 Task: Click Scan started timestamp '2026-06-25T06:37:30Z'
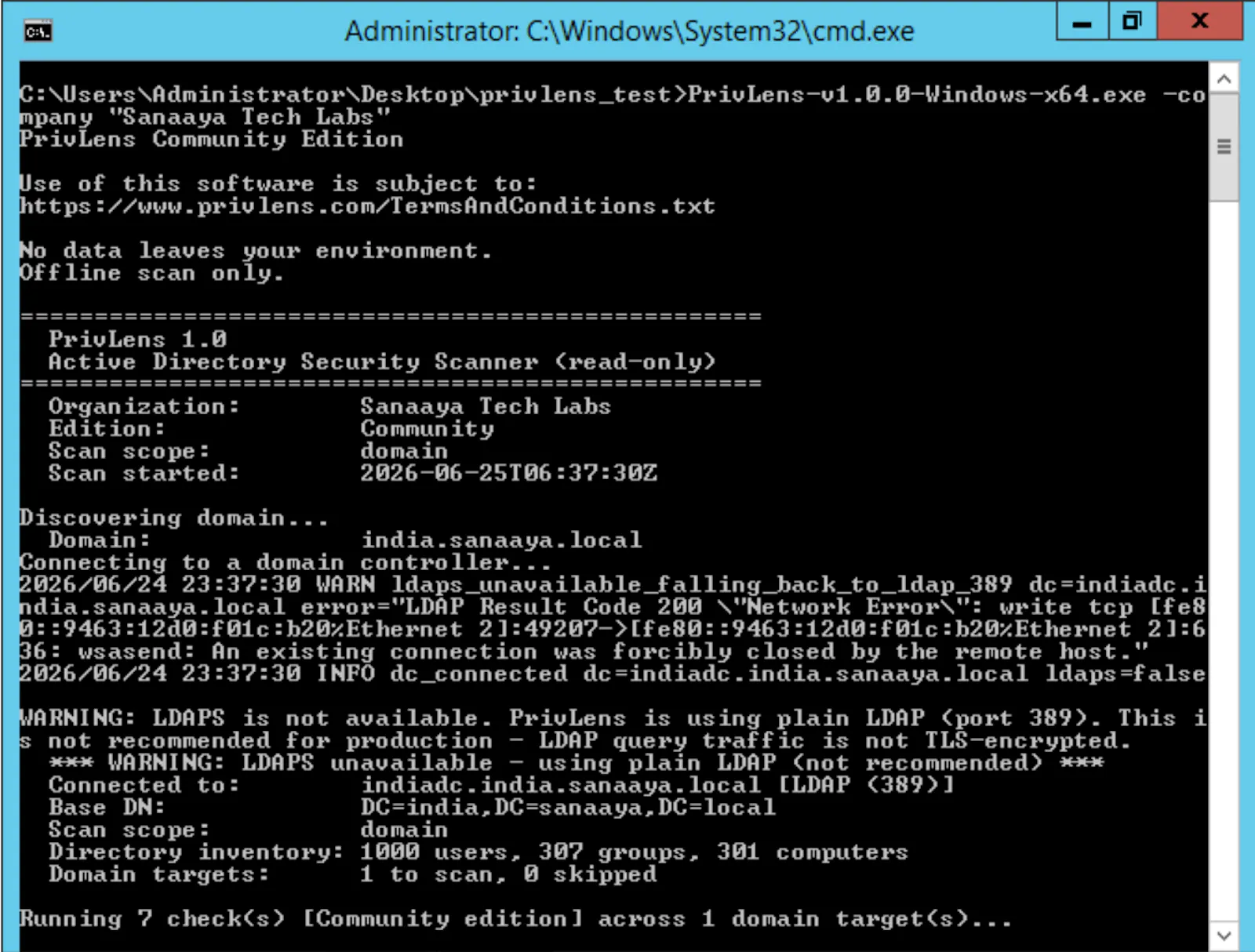pyautogui.click(x=508, y=474)
